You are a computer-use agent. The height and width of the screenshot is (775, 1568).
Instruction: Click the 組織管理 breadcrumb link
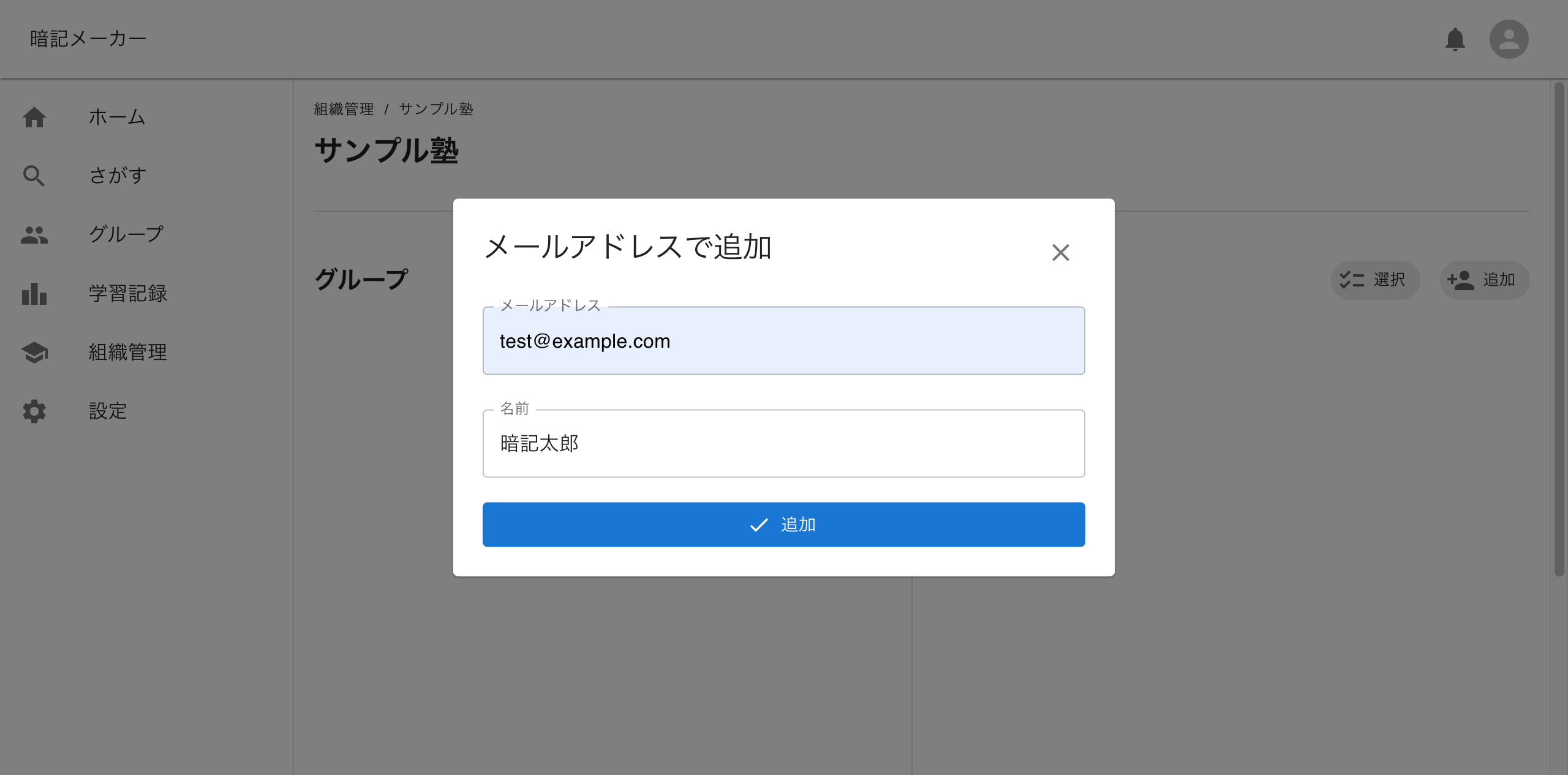pyautogui.click(x=344, y=109)
